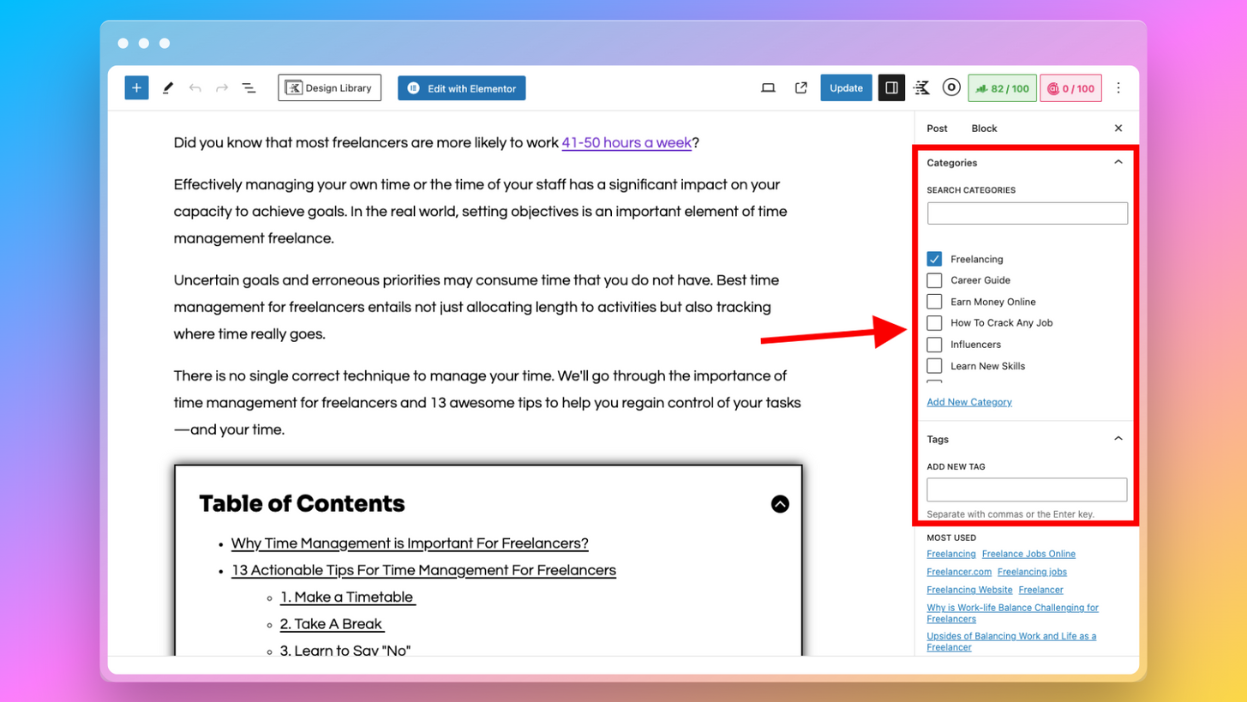Screen dimensions: 1248x702
Task: Open the desktop preview icon
Action: 768,87
